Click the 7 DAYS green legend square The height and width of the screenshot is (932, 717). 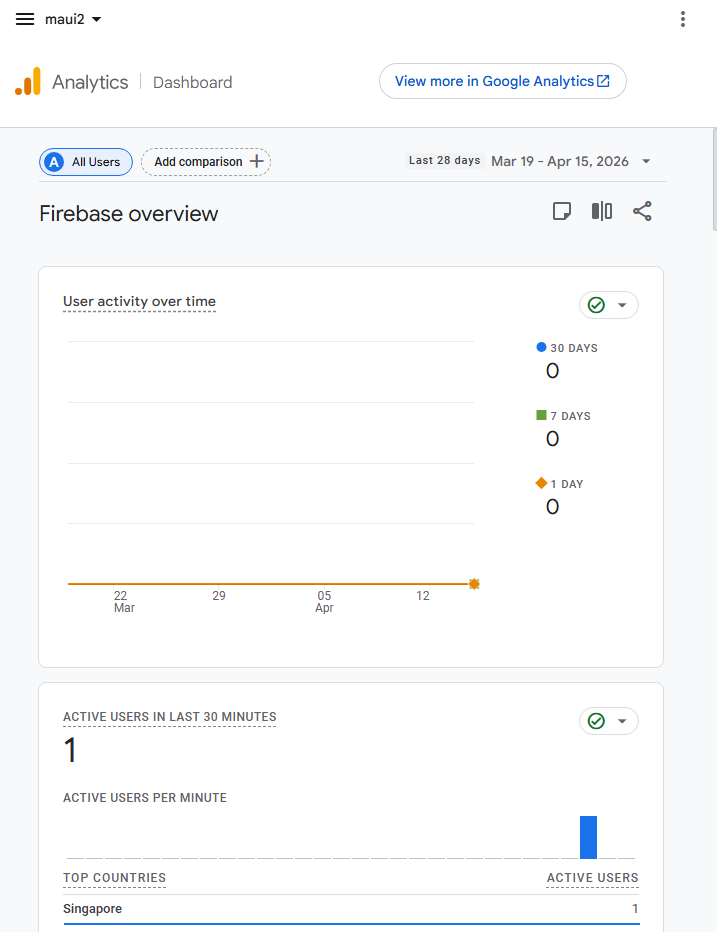tap(541, 415)
